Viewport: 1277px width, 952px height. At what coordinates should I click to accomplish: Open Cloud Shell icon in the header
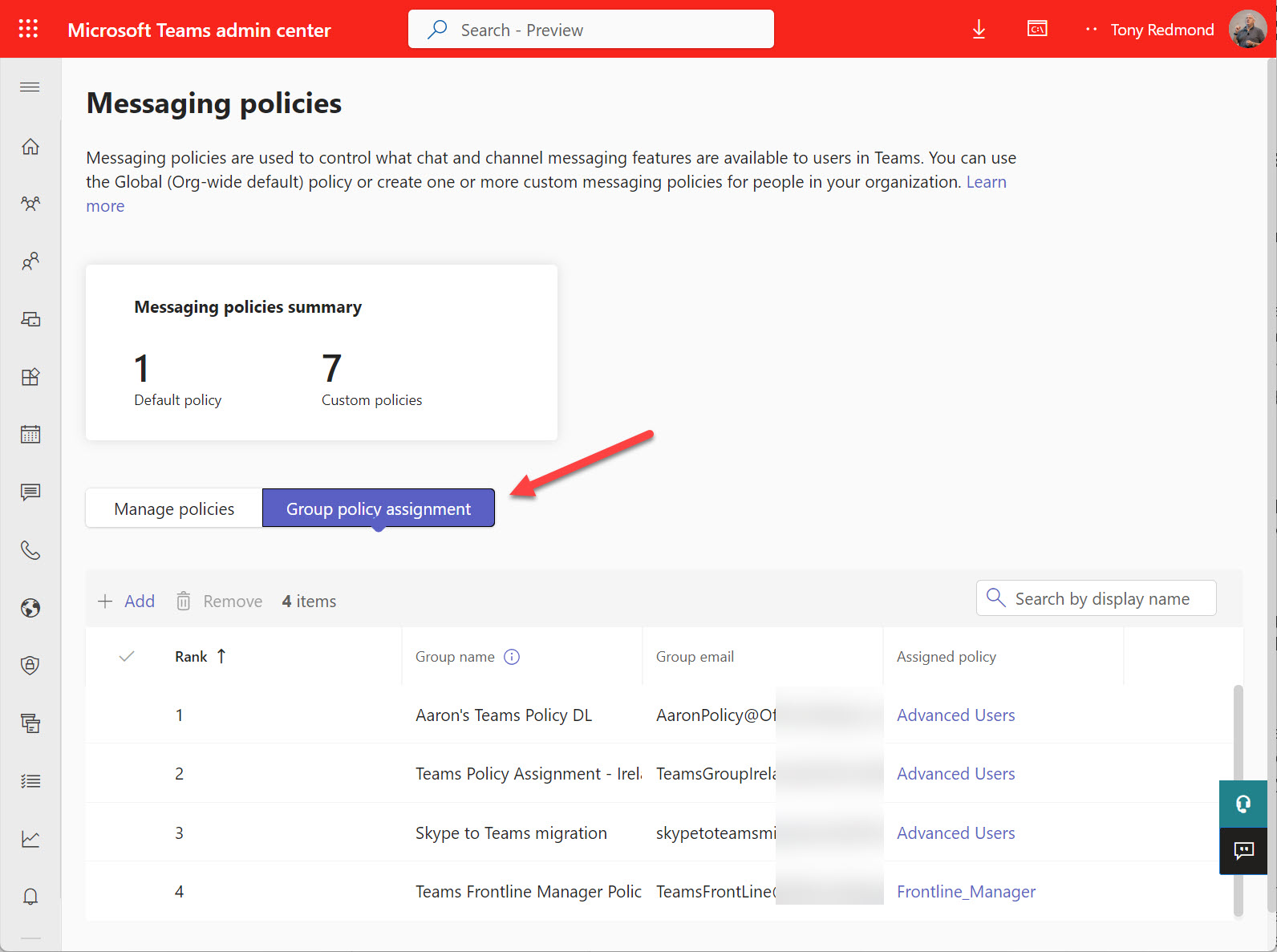pos(1037,29)
